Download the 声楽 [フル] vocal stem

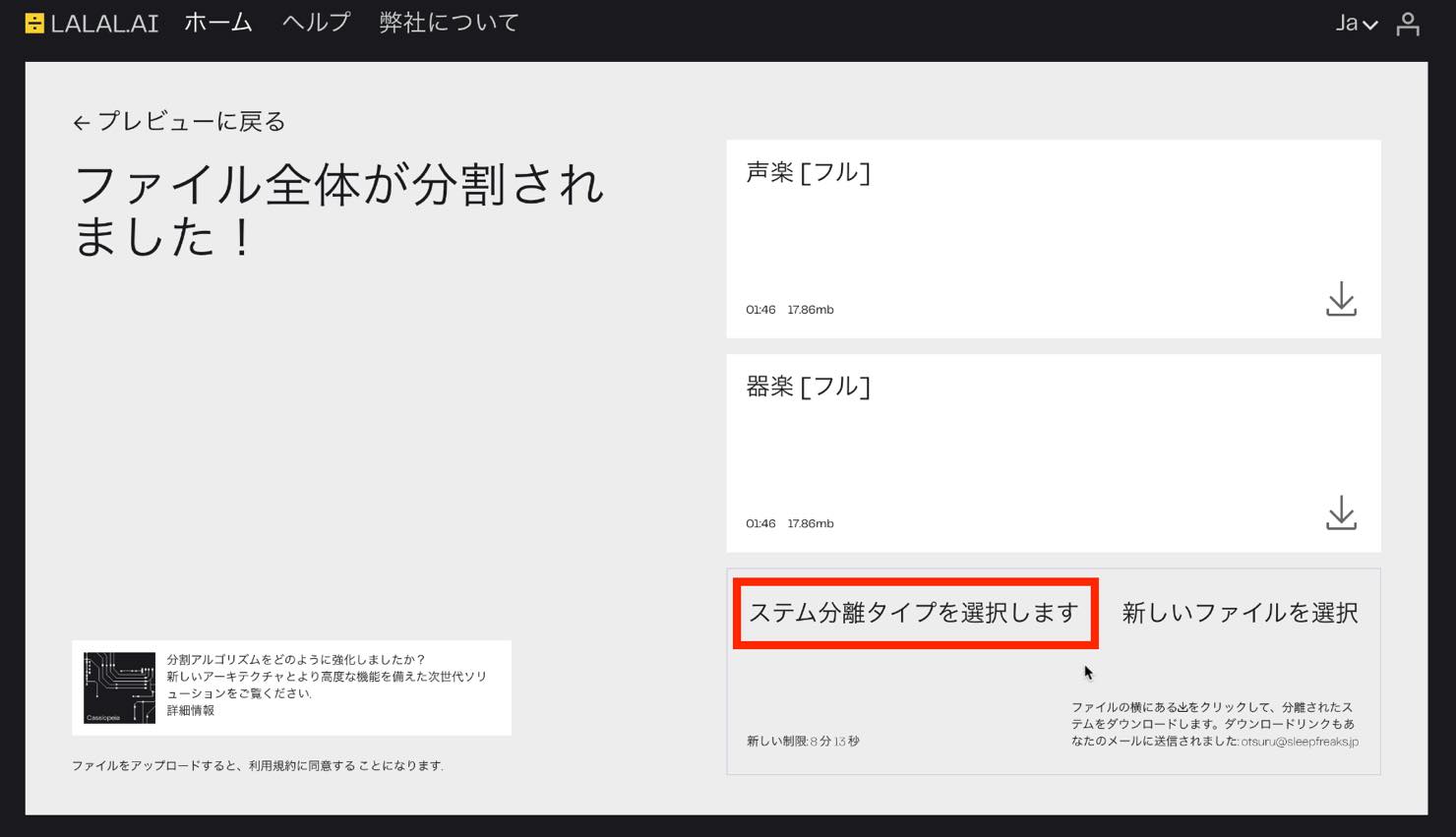(1341, 299)
